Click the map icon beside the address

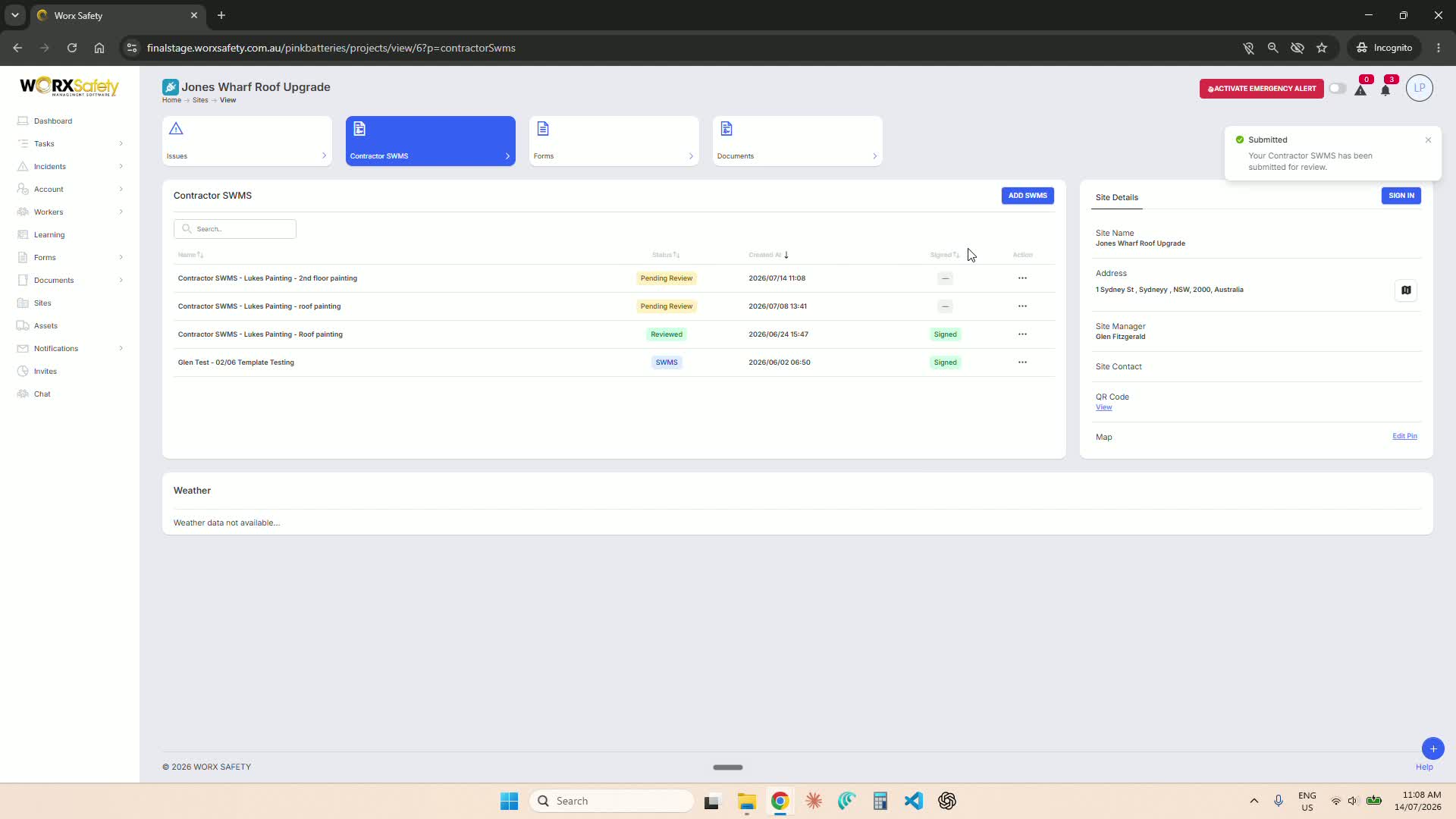(1406, 290)
